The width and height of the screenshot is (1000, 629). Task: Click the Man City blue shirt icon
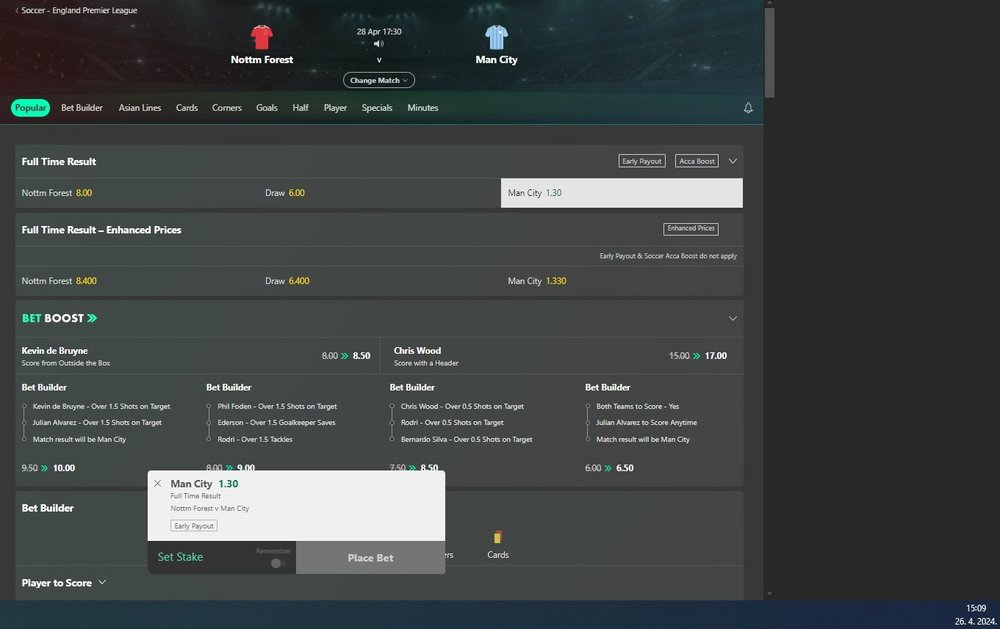tap(496, 38)
